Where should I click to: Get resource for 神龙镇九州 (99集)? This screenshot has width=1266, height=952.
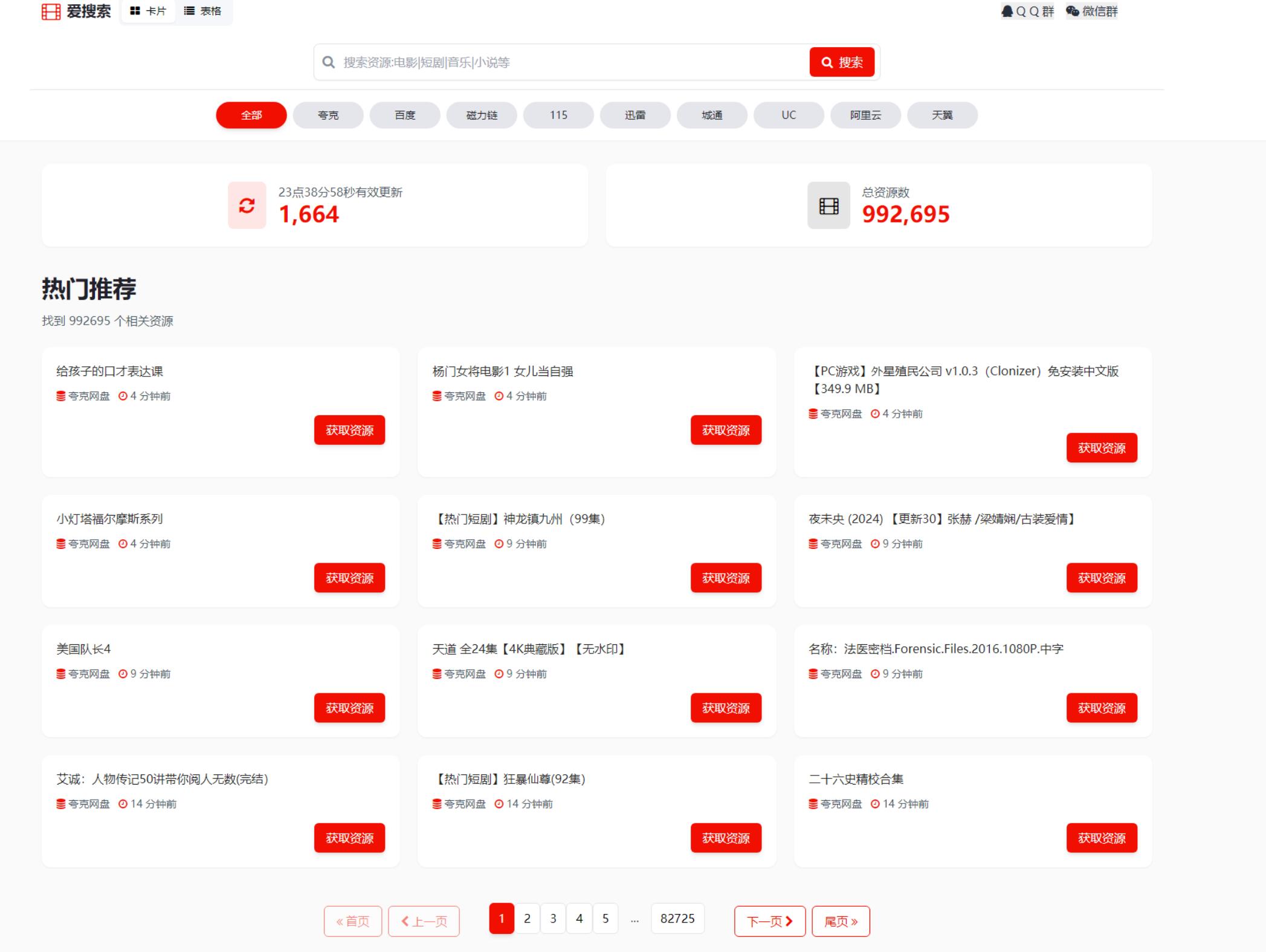click(x=726, y=577)
